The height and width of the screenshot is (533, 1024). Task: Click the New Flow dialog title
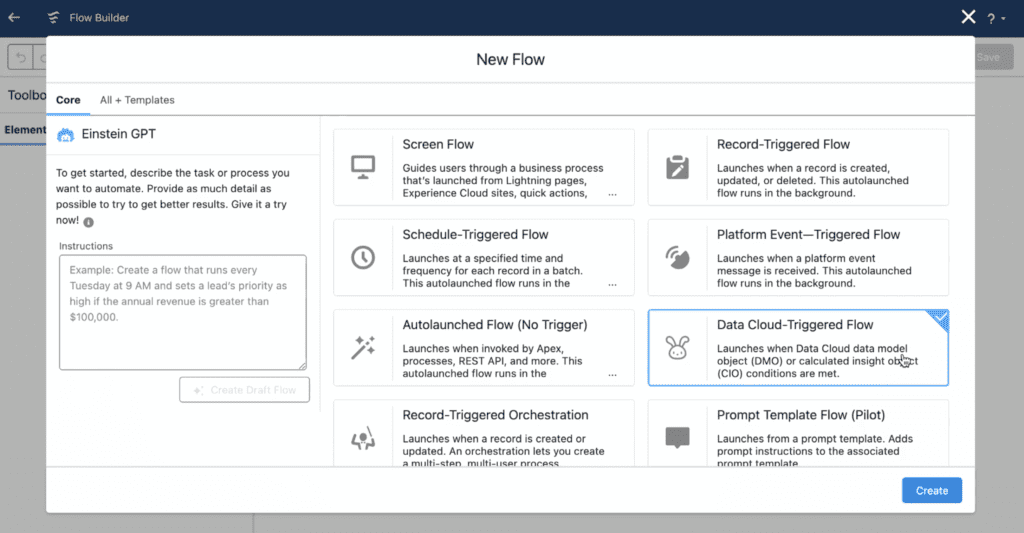(x=510, y=59)
